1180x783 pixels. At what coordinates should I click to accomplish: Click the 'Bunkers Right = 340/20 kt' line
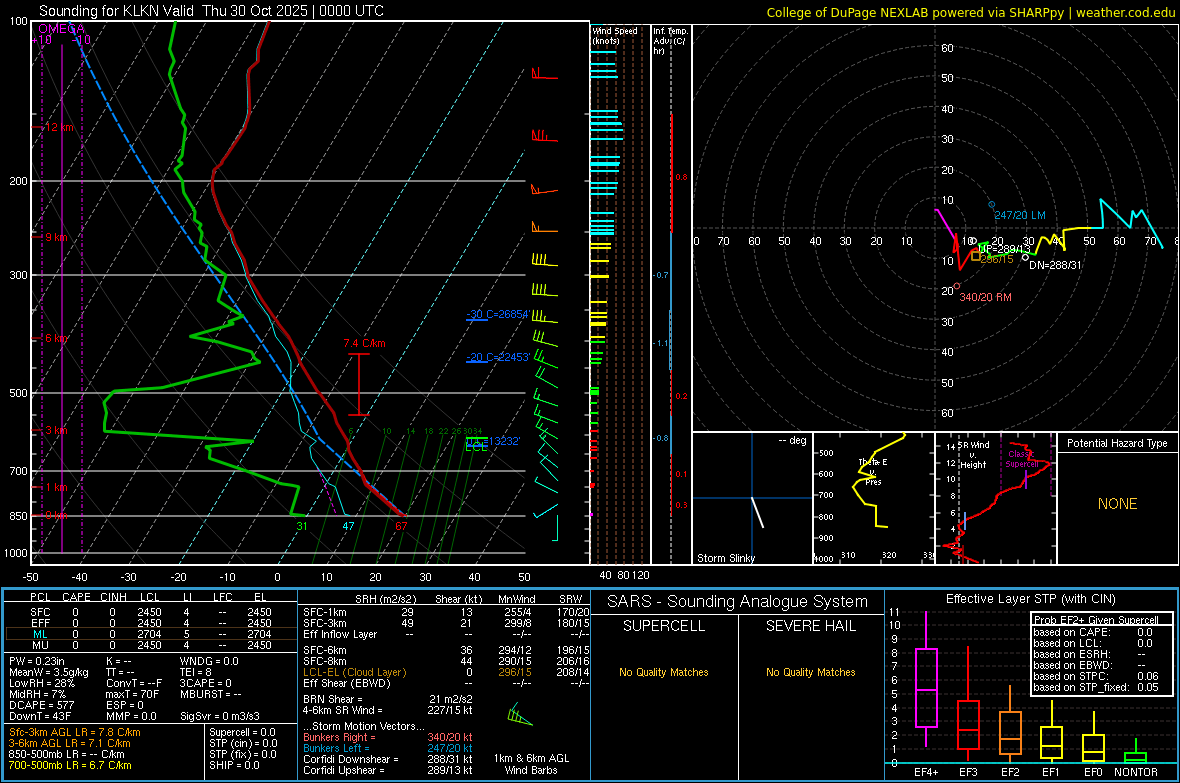388,738
